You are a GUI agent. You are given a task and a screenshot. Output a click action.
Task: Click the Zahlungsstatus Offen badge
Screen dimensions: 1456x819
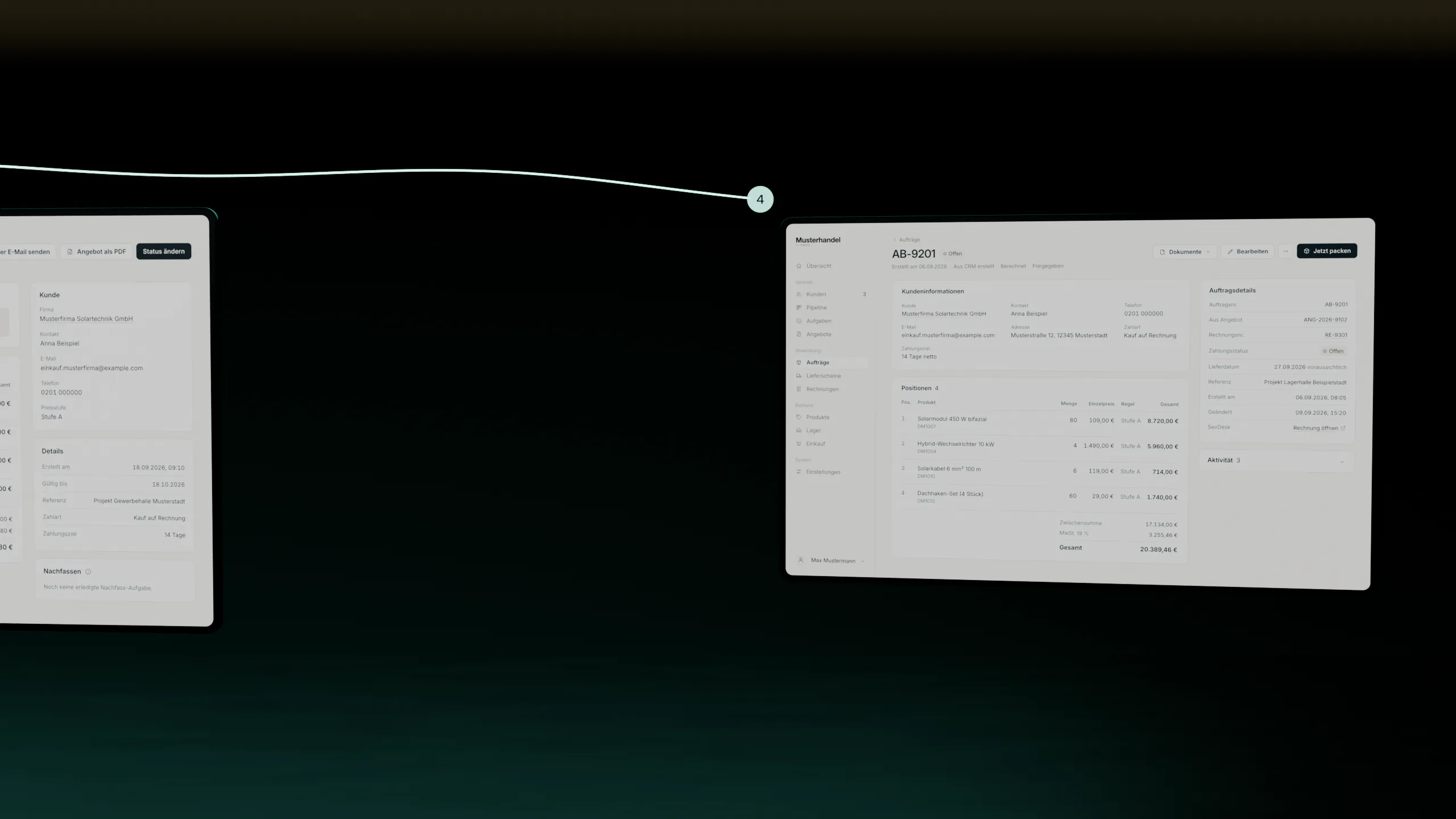coord(1333,351)
